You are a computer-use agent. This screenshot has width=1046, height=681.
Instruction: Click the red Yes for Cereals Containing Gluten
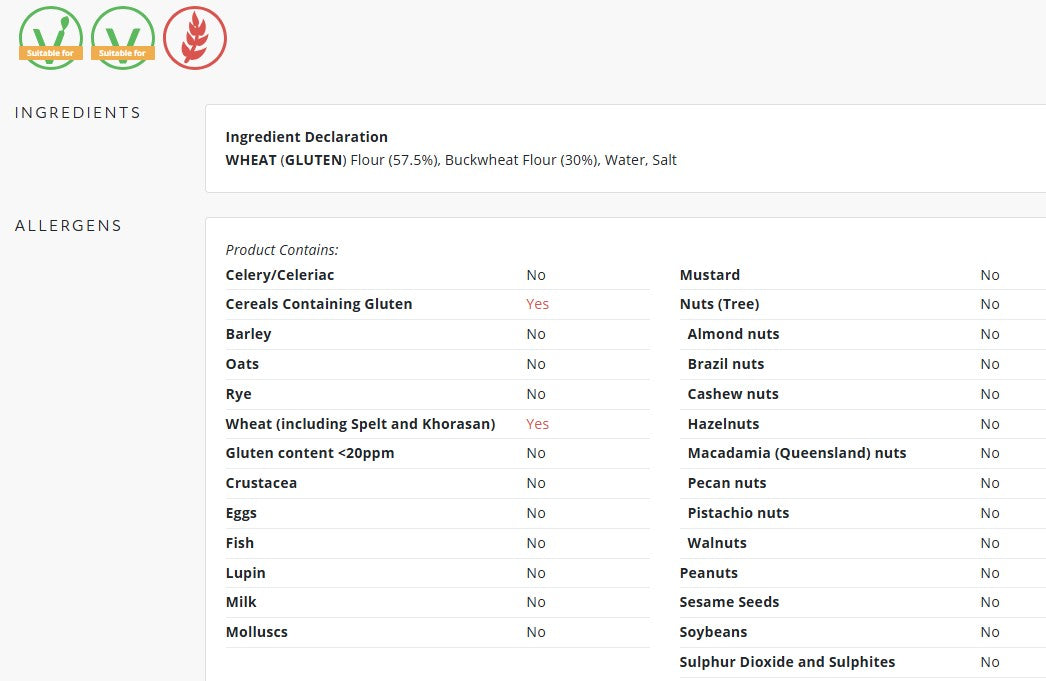(x=537, y=304)
